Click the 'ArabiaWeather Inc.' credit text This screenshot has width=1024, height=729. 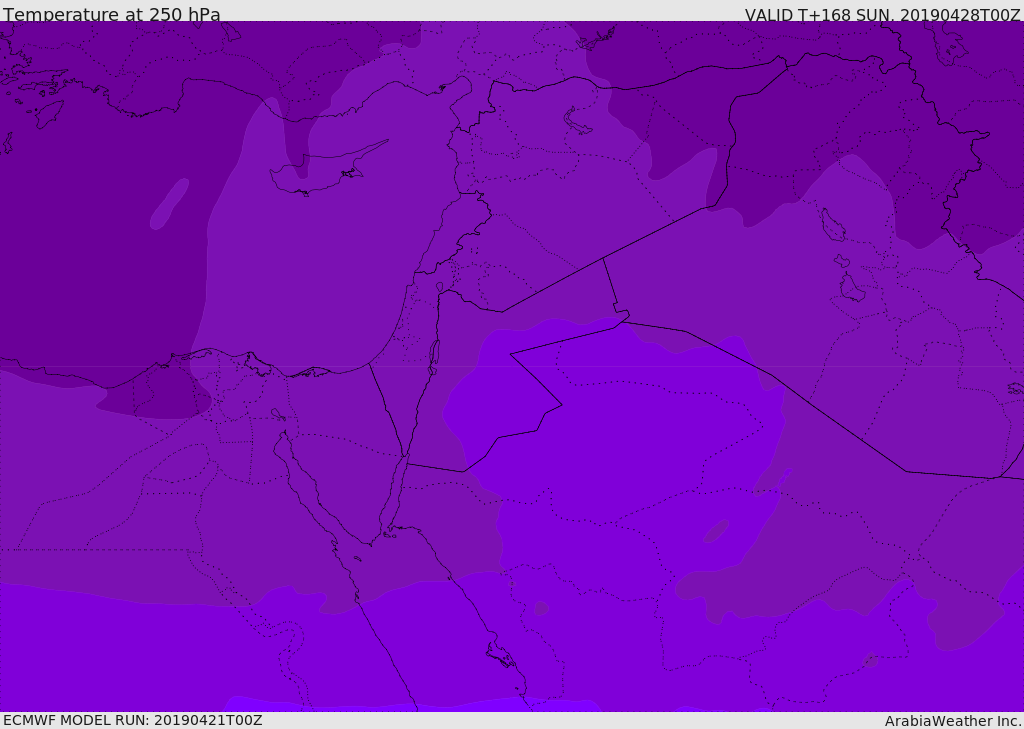tap(953, 721)
